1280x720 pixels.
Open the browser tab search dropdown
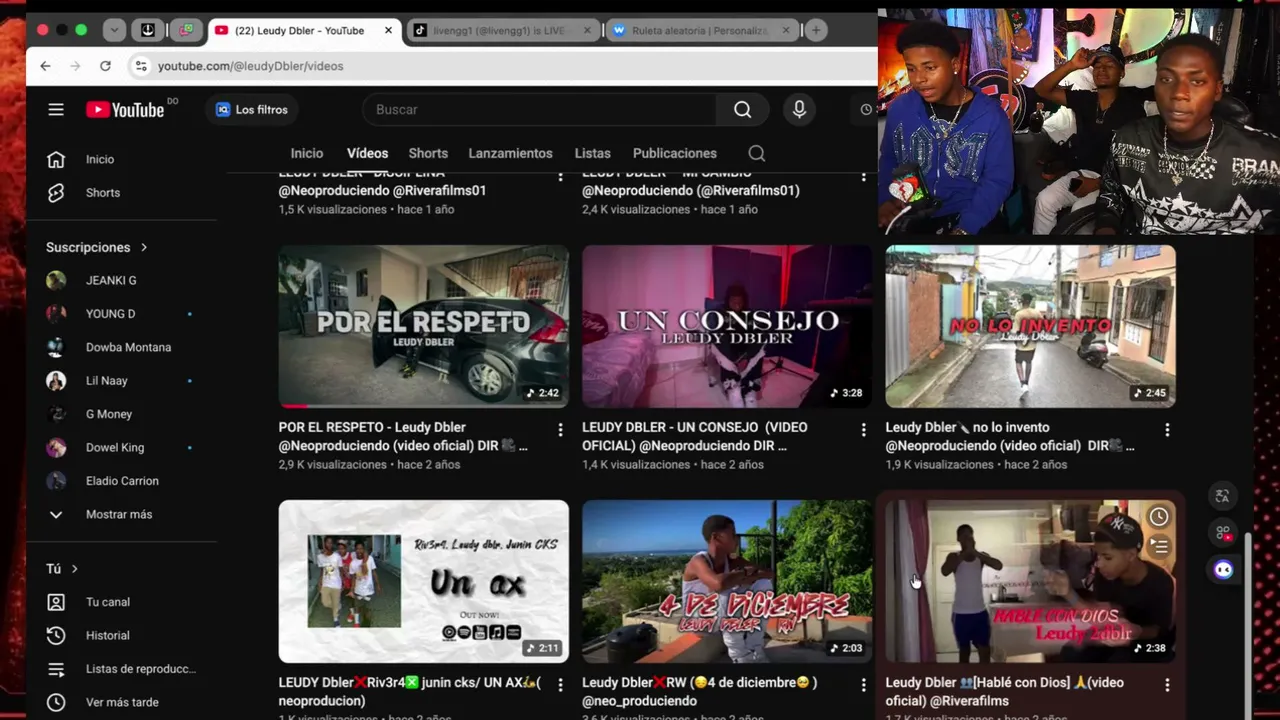coord(114,30)
